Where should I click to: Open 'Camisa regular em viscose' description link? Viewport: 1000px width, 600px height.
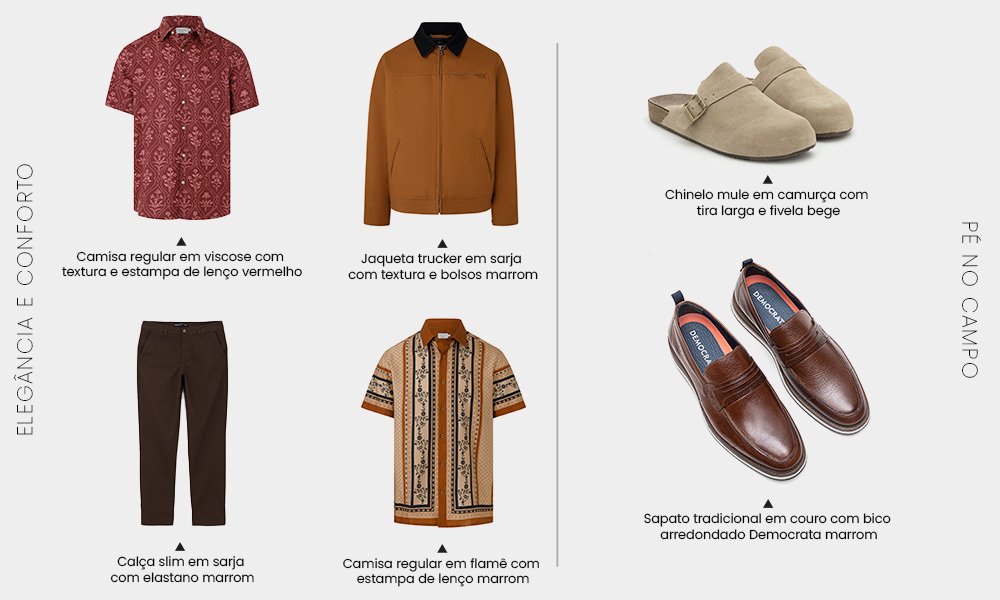coord(182,264)
